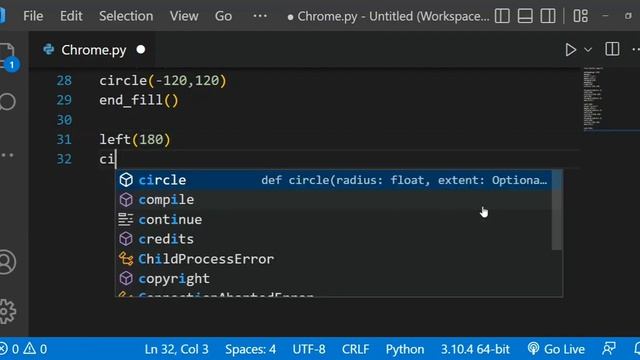The width and height of the screenshot is (640, 360).
Task: Open the editor More Actions ellipsis
Action: (x=636, y=50)
